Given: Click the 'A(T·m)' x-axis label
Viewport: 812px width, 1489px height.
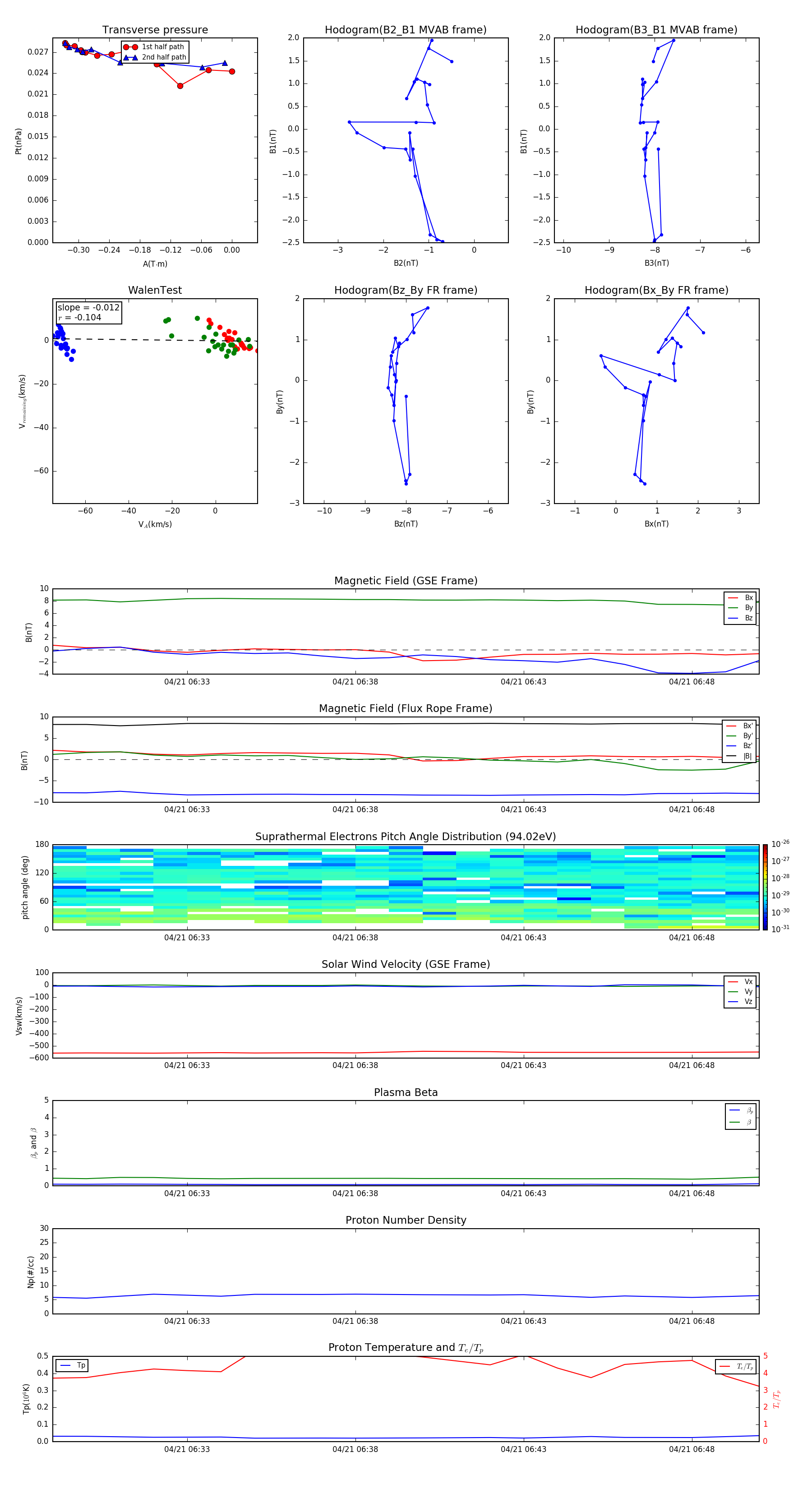Looking at the screenshot, I should [155, 264].
